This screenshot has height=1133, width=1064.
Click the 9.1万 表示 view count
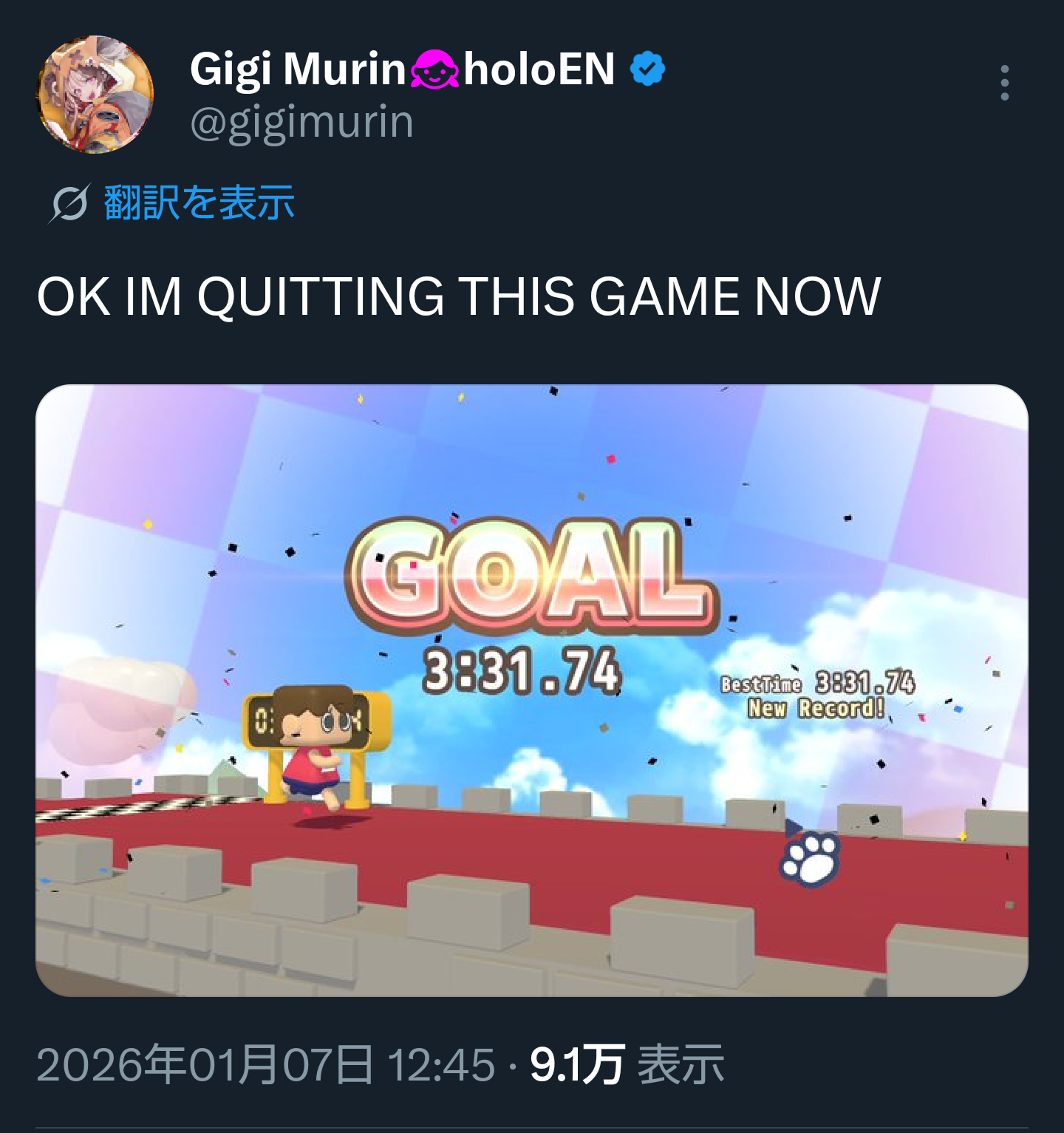[x=627, y=1064]
